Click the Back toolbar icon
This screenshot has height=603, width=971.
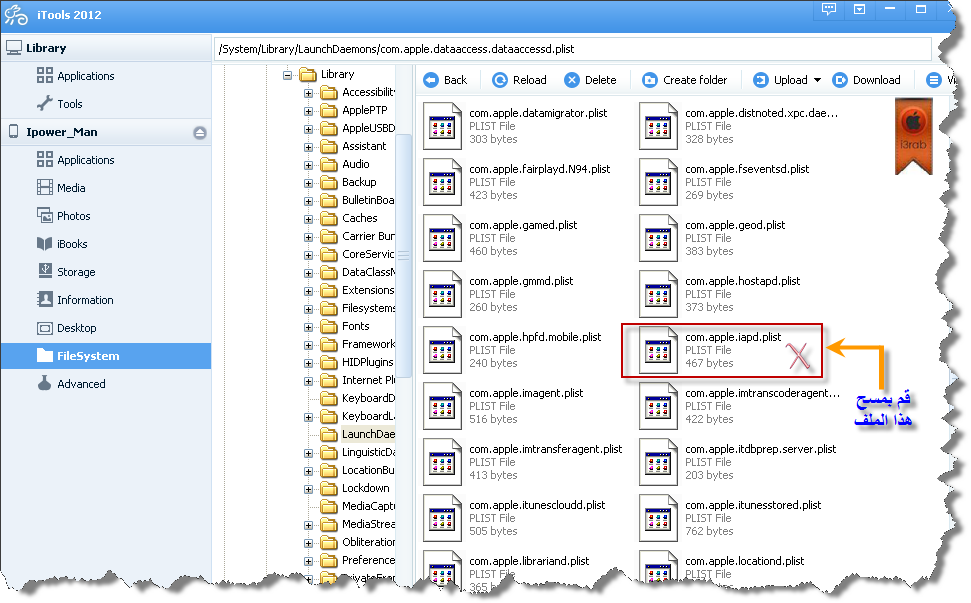(x=430, y=80)
